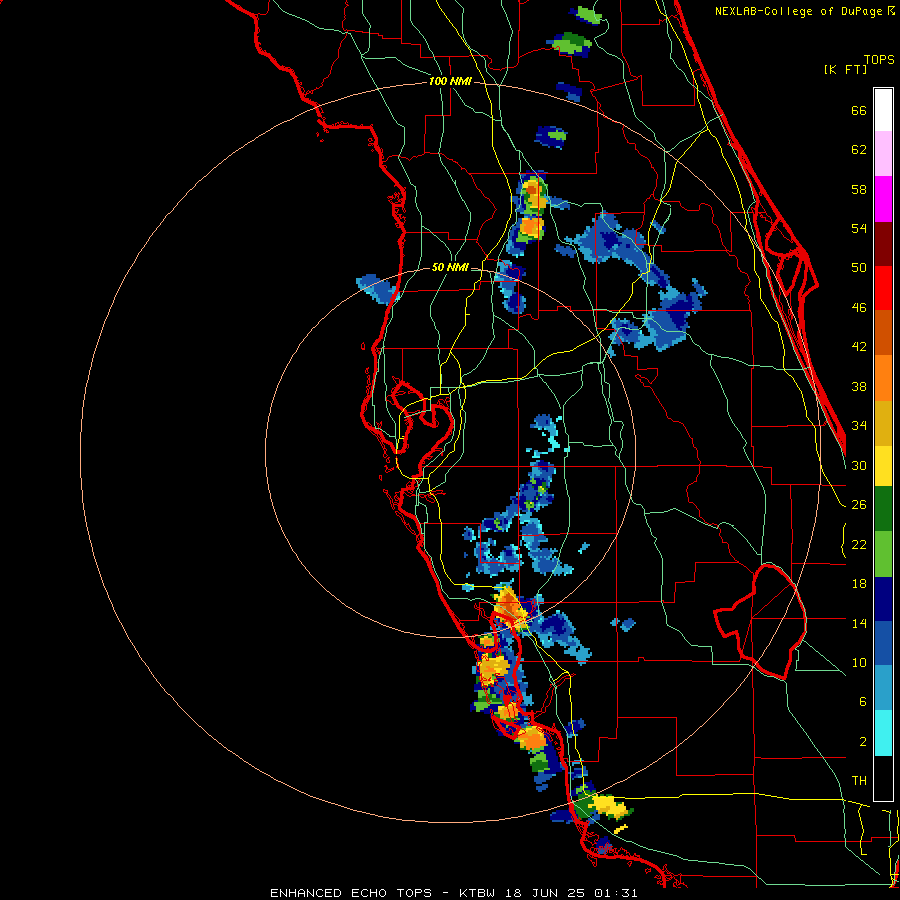Image resolution: width=900 pixels, height=900 pixels.
Task: Click the 'ENHANCED ECHO TOPS' caption text
Action: 351,893
